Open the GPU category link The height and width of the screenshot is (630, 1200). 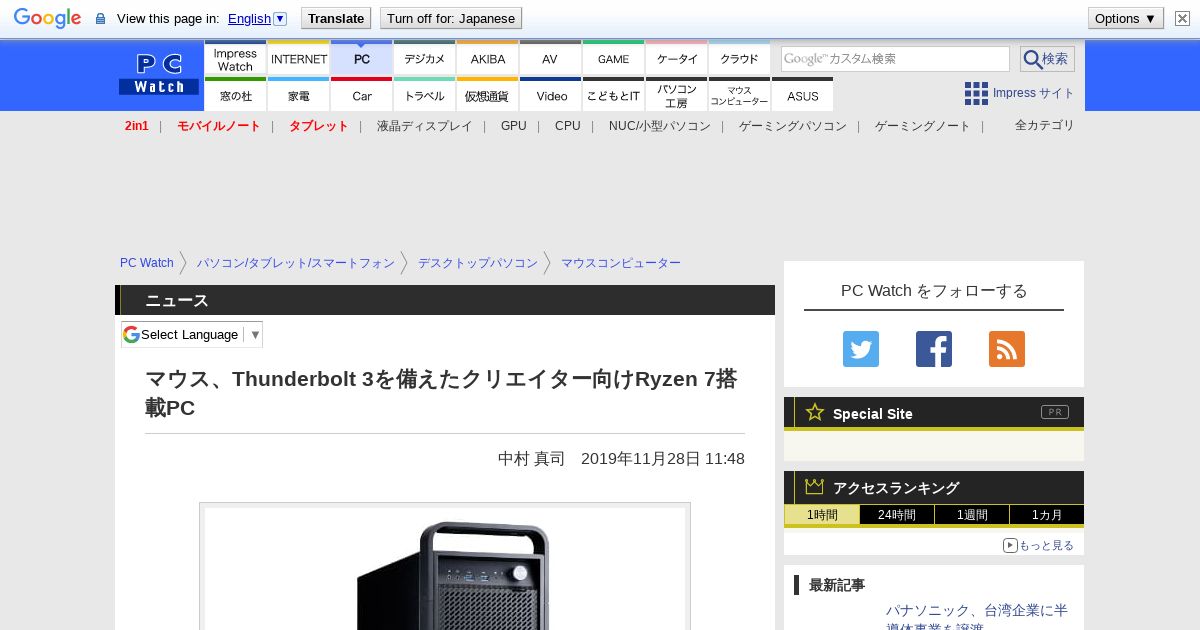tap(514, 126)
